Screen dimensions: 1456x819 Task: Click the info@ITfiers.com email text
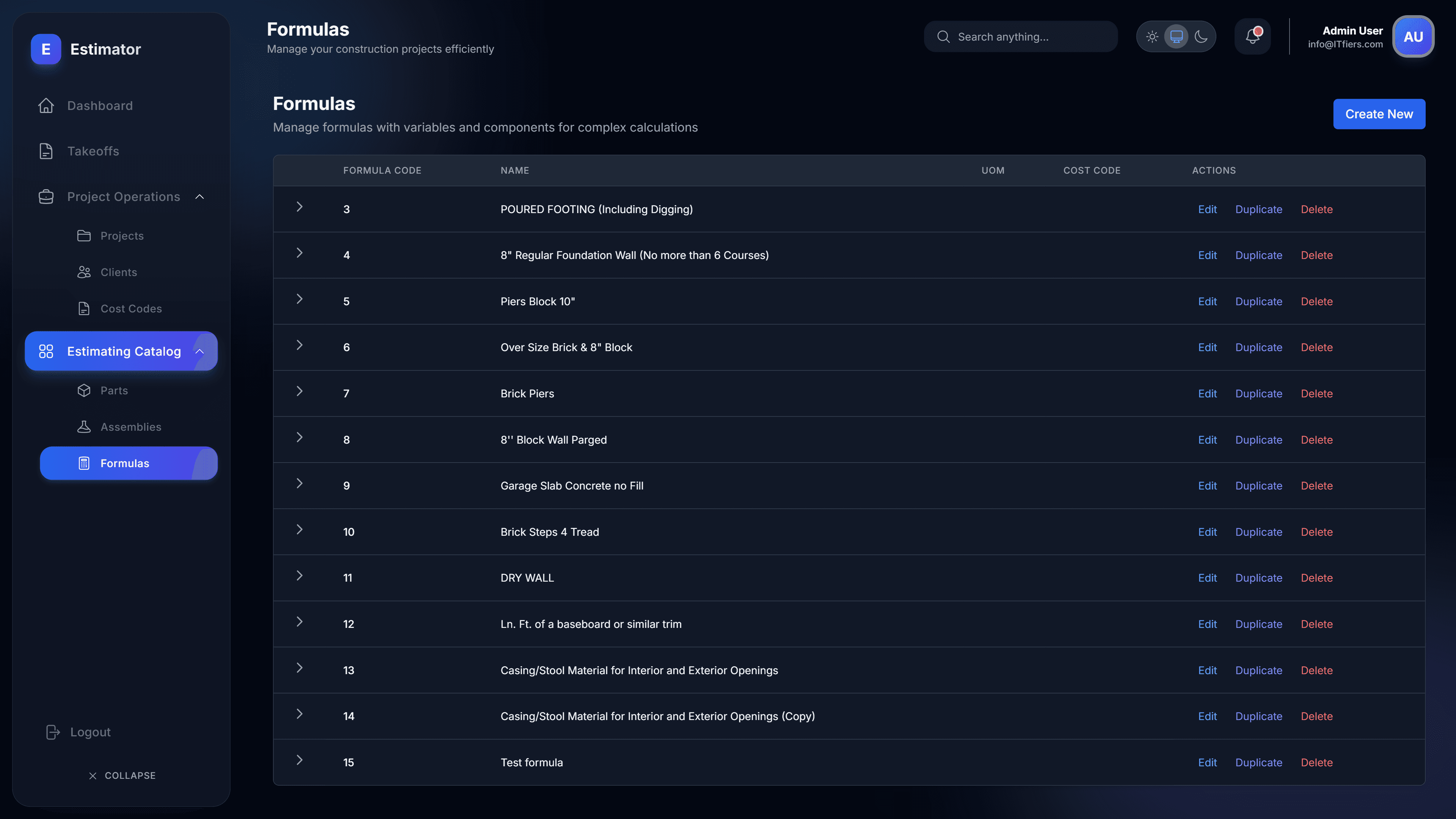[1345, 44]
